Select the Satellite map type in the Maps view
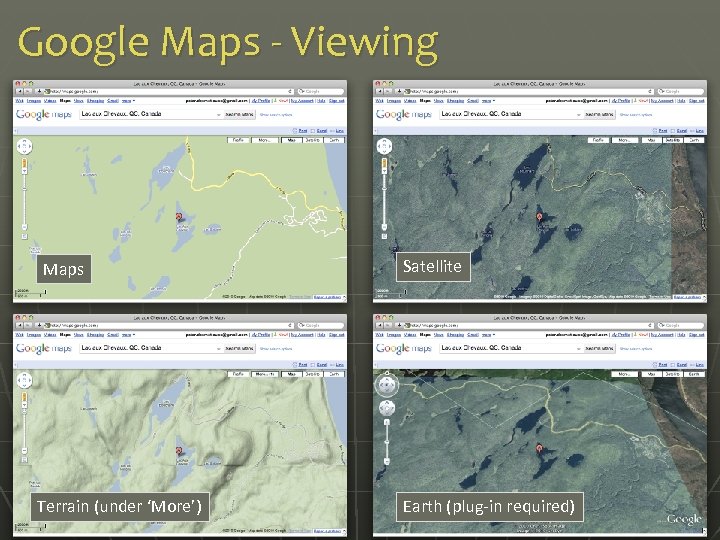720x540 pixels. coord(312,140)
